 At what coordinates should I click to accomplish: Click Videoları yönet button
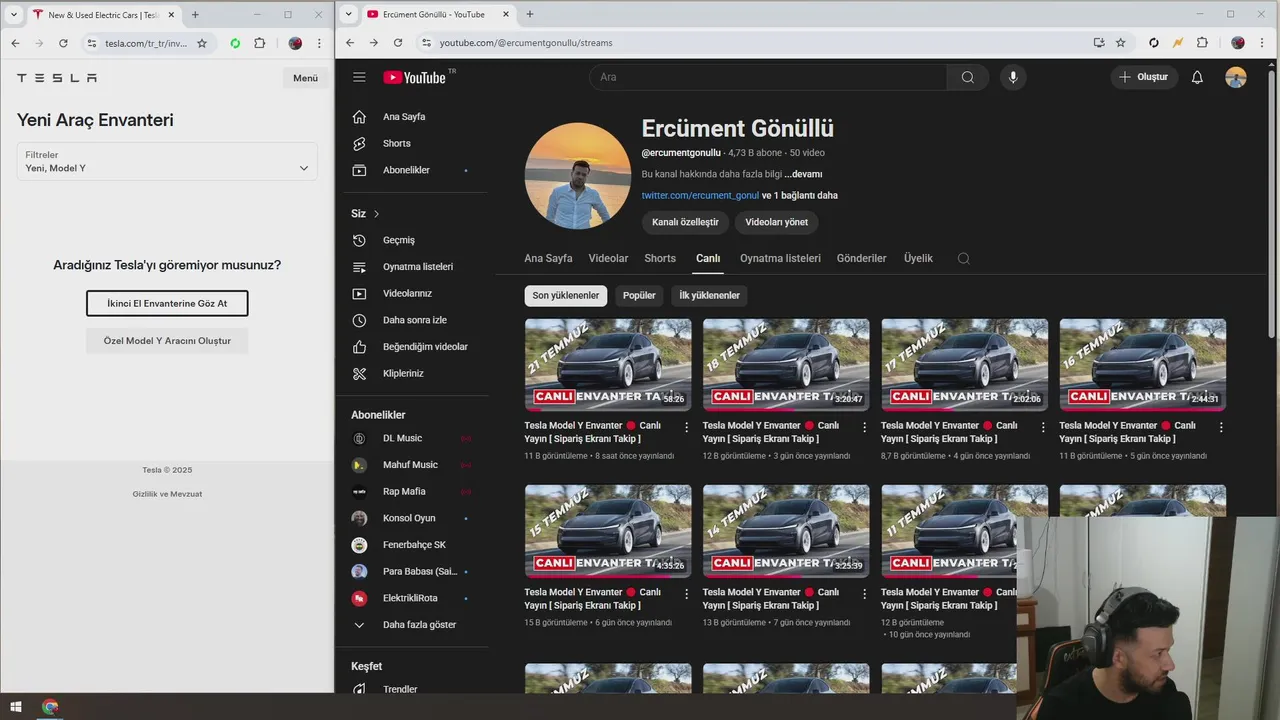click(776, 222)
